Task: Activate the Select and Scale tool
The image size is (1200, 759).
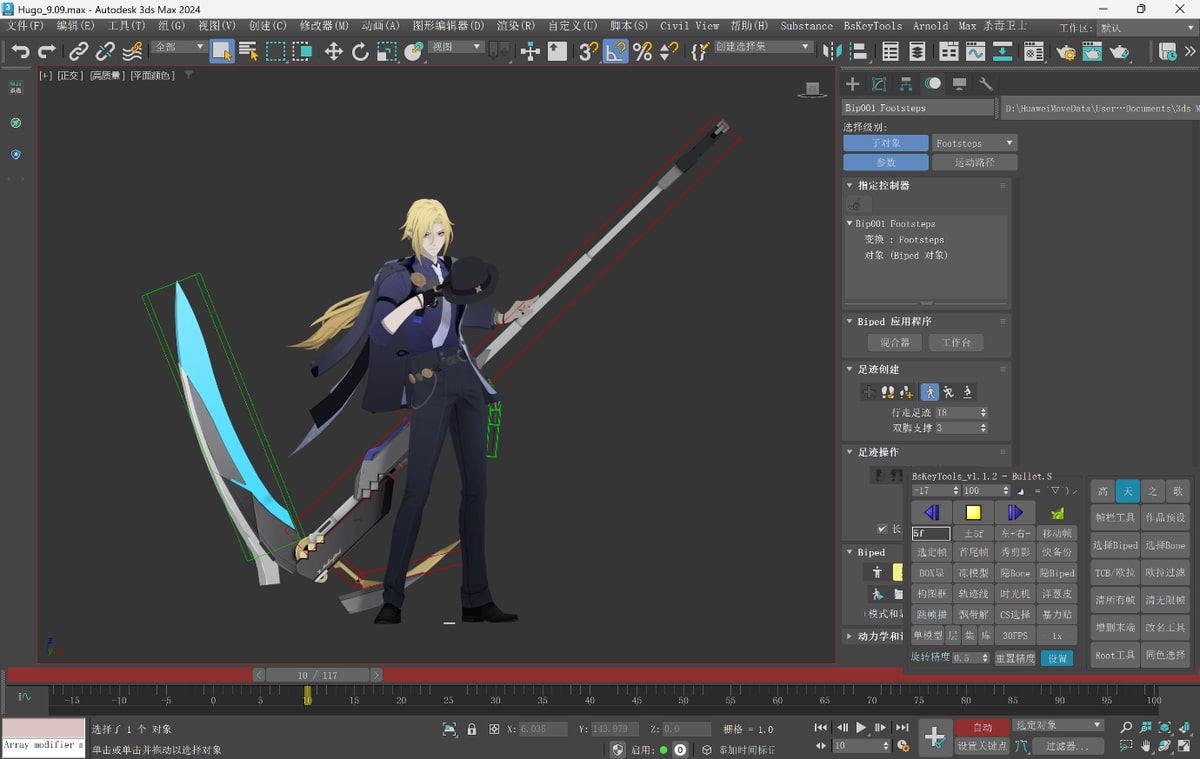Action: pos(386,51)
